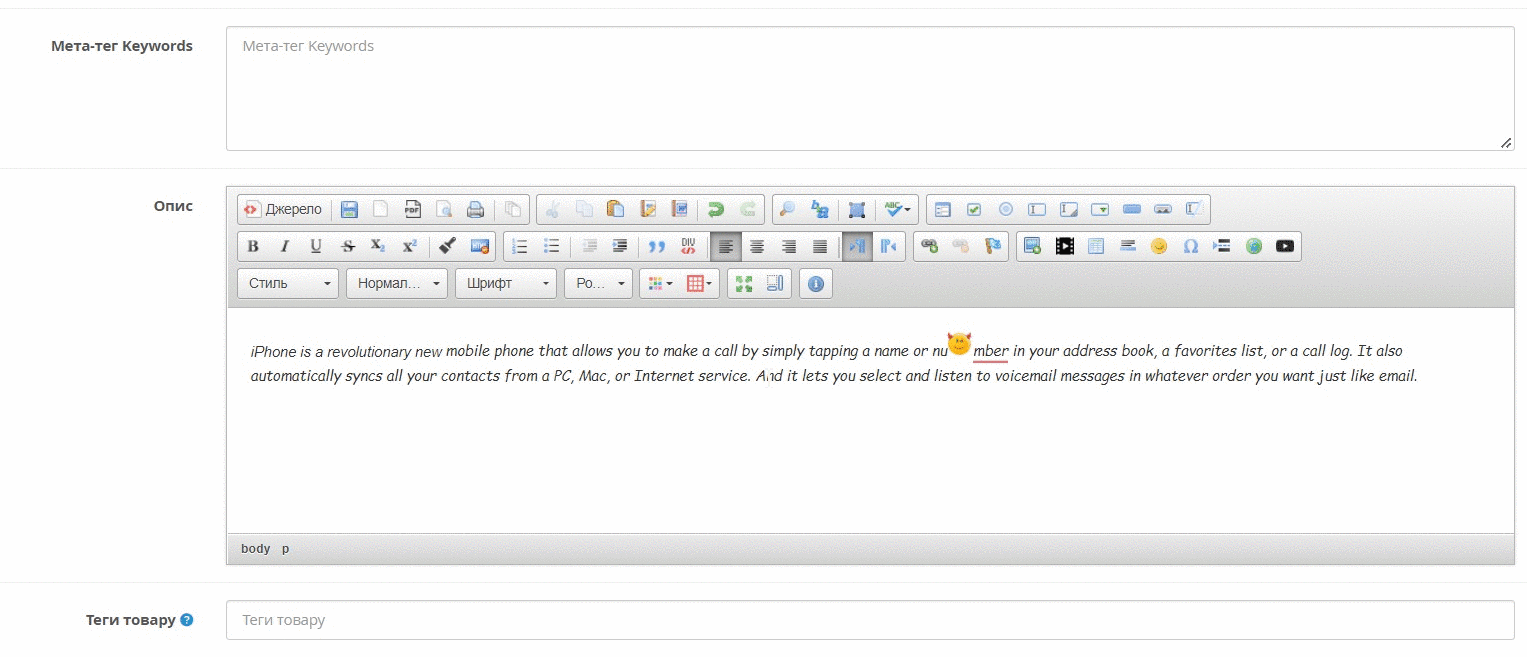Toggle center text alignment
Image resolution: width=1527 pixels, height=657 pixels.
point(757,246)
